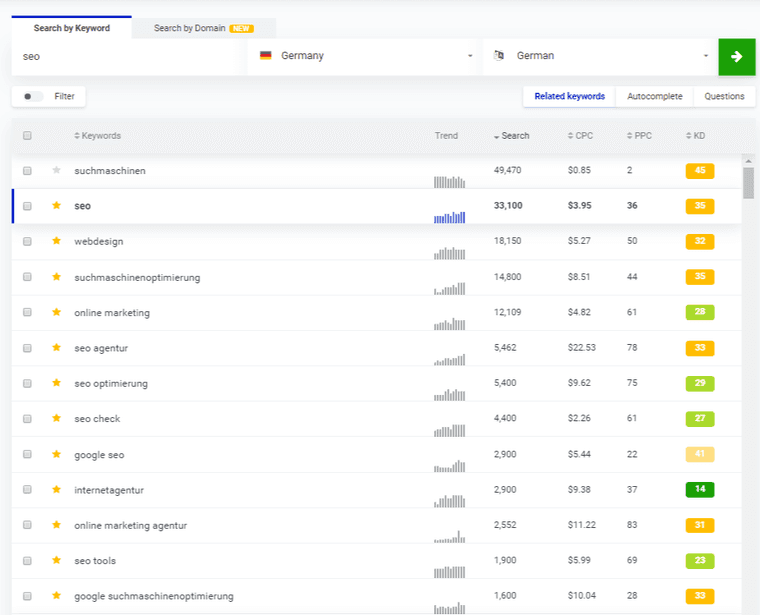
Task: Open the Questions tab
Action: [x=724, y=96]
